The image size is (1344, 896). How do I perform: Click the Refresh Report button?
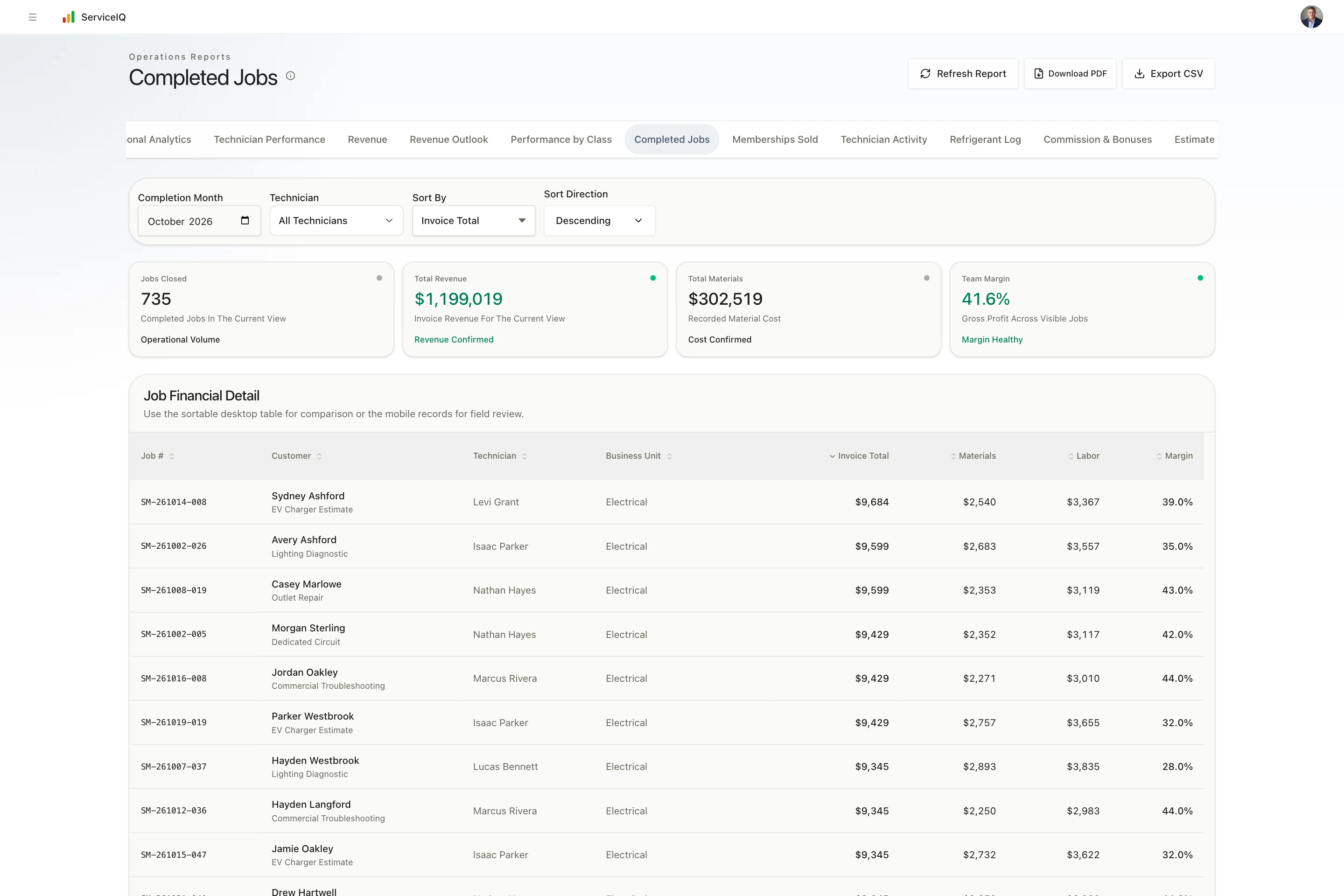point(963,74)
